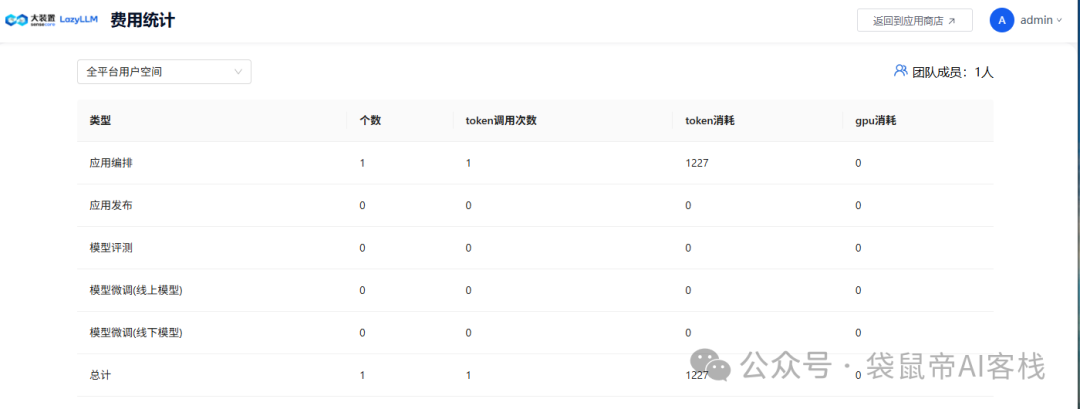This screenshot has width=1080, height=409.
Task: Click token调用次数 value in 总计 row
Action: tap(469, 375)
